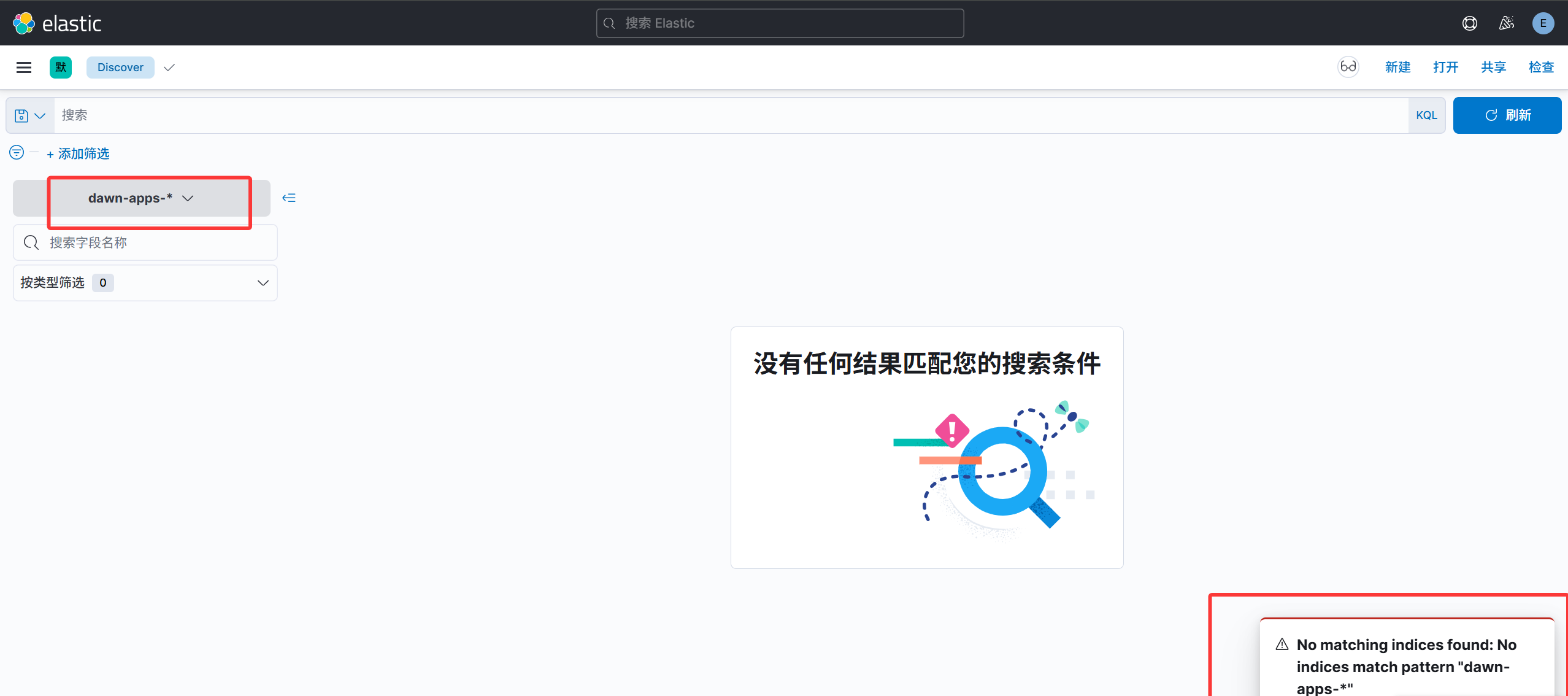The height and width of the screenshot is (696, 1568).
Task: Open the saved query disk menu
Action: [30, 115]
